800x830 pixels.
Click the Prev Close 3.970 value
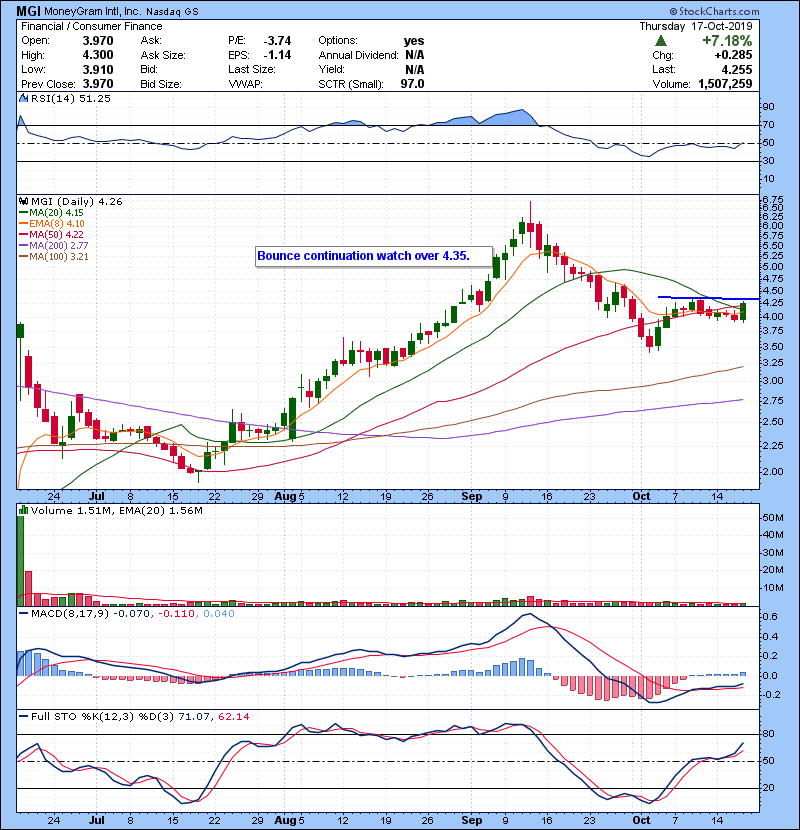click(98, 84)
